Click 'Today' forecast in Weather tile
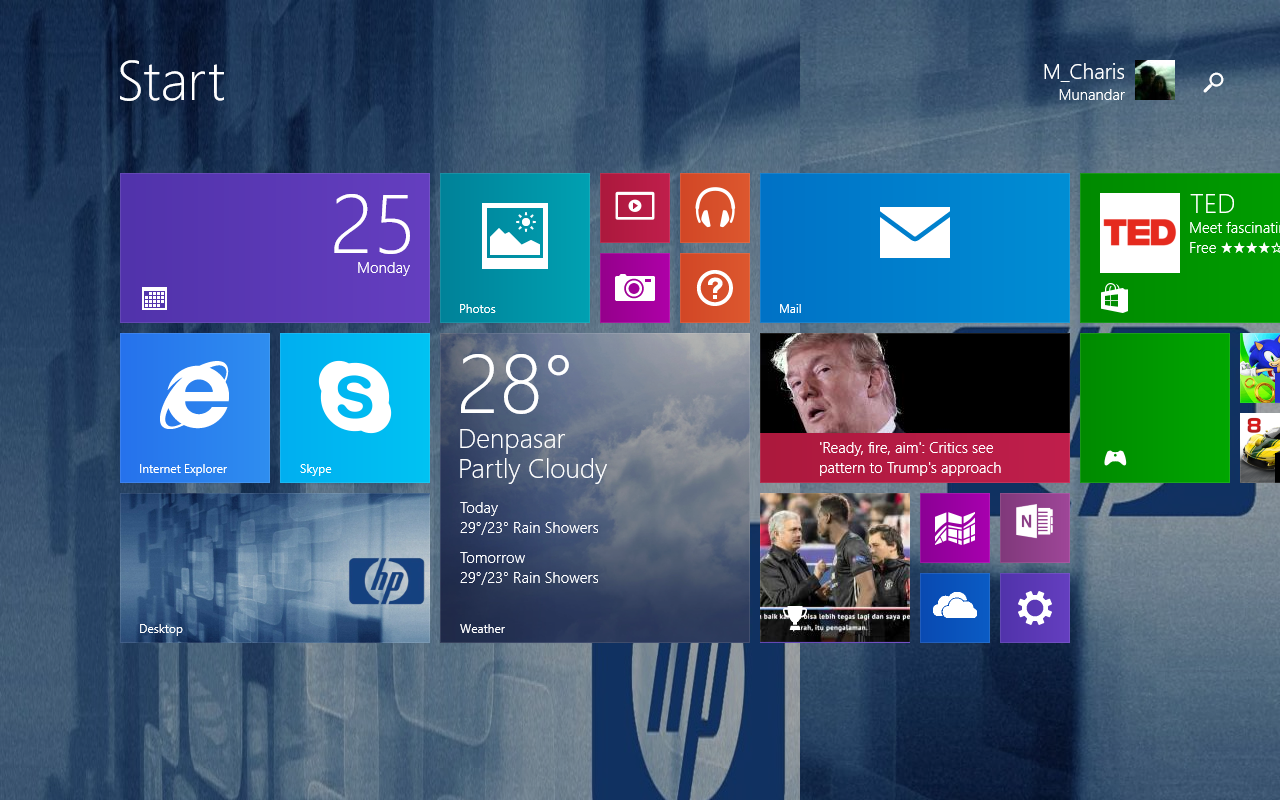This screenshot has width=1280, height=800. (479, 508)
